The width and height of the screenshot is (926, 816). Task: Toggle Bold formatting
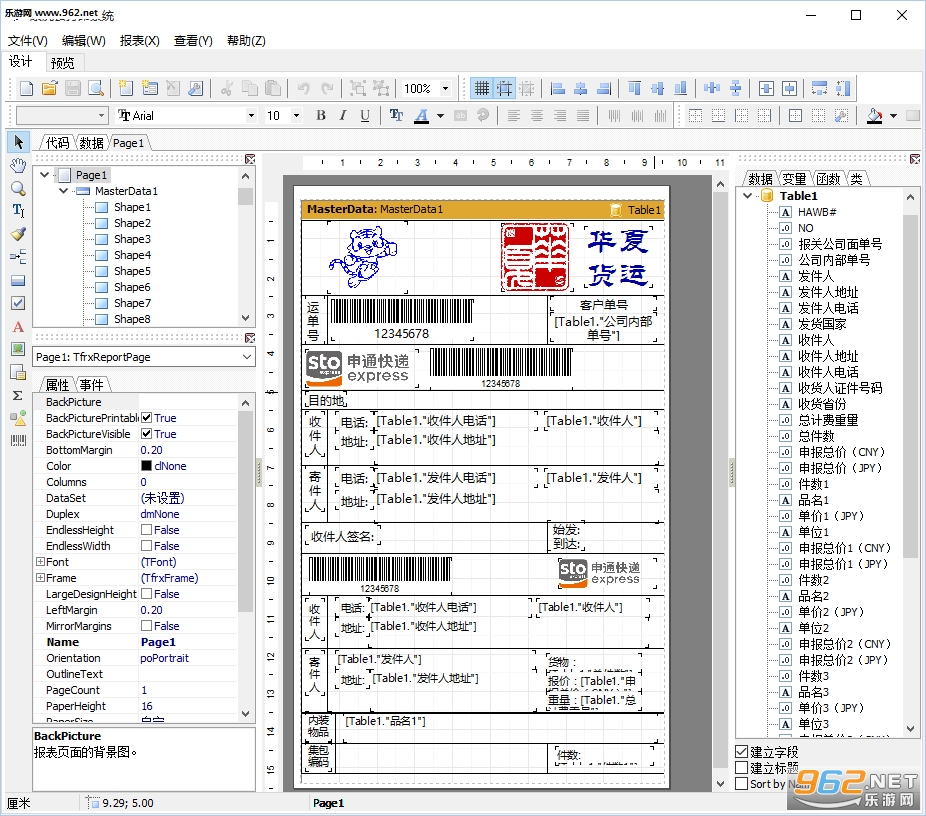point(321,116)
